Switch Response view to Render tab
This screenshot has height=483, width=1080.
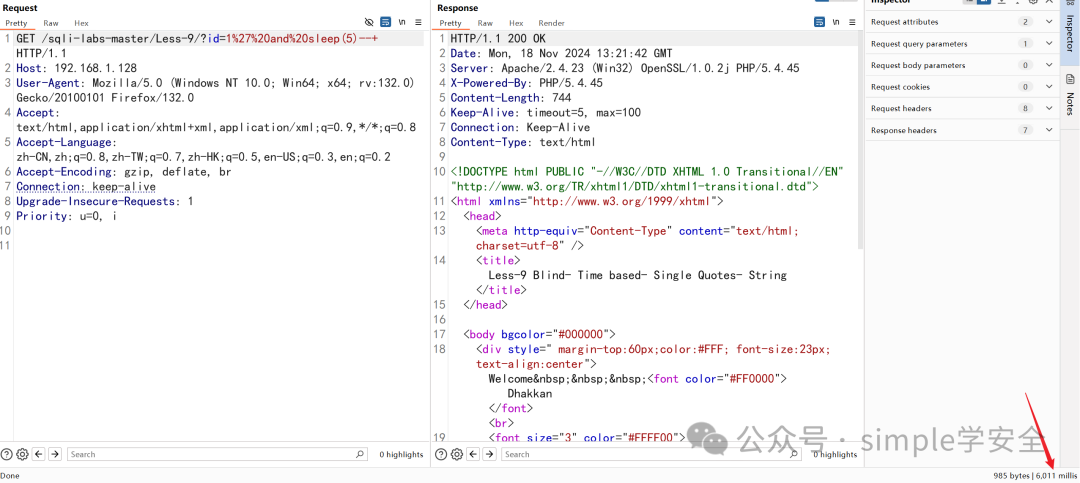pos(552,23)
